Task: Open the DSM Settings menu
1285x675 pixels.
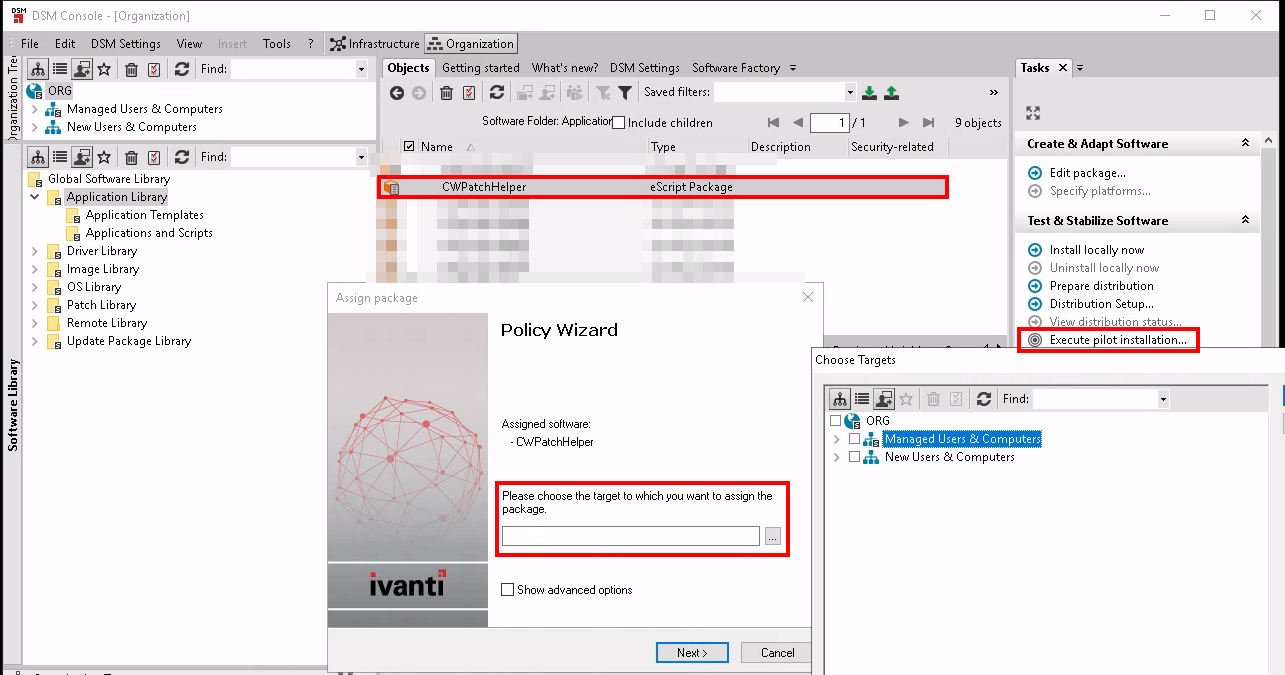Action: pos(126,44)
